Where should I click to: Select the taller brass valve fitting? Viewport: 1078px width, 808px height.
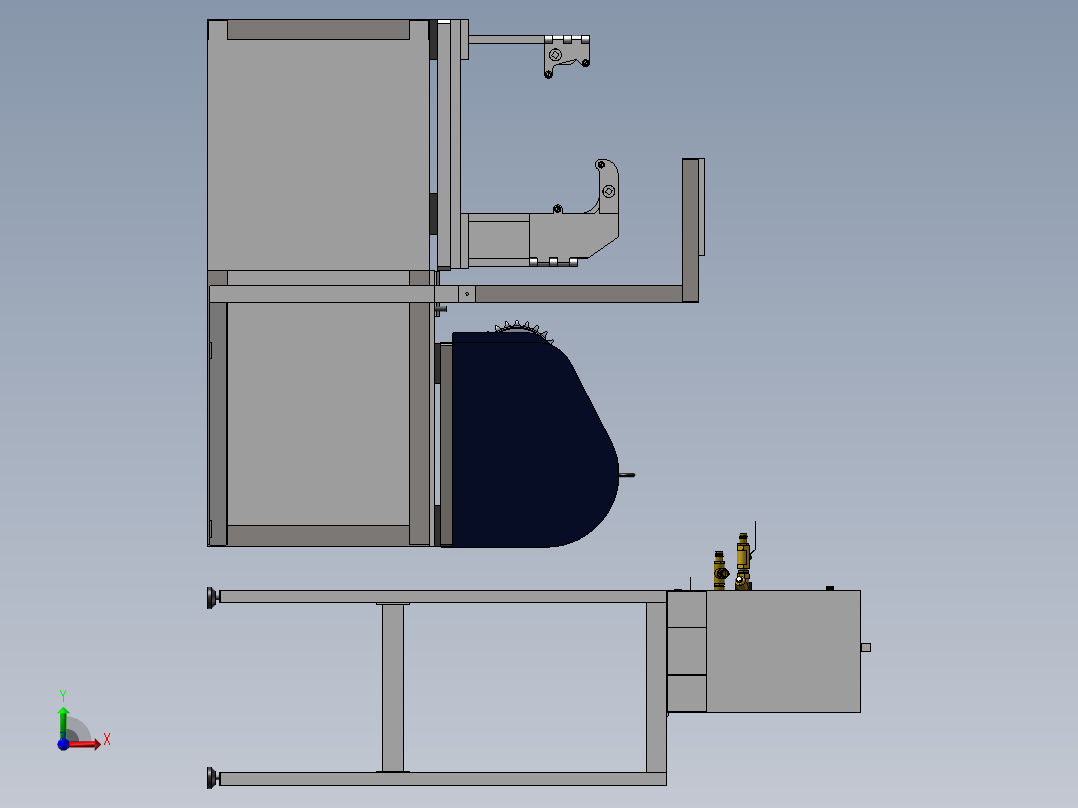(743, 561)
